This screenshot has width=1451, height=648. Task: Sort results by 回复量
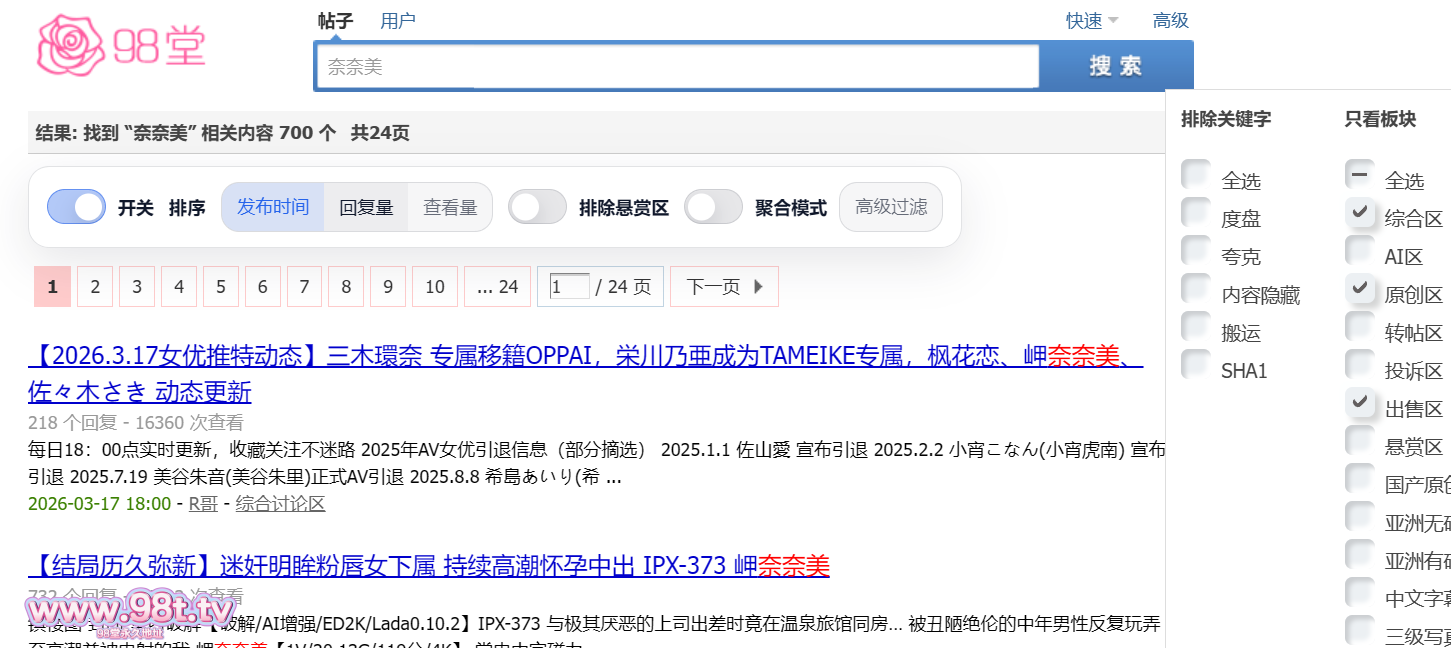click(x=366, y=207)
